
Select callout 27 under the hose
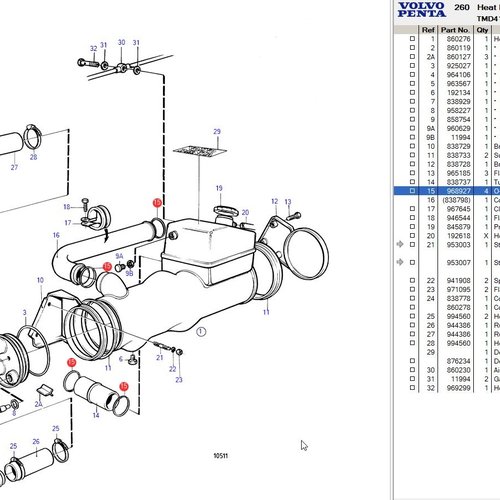click(x=14, y=167)
